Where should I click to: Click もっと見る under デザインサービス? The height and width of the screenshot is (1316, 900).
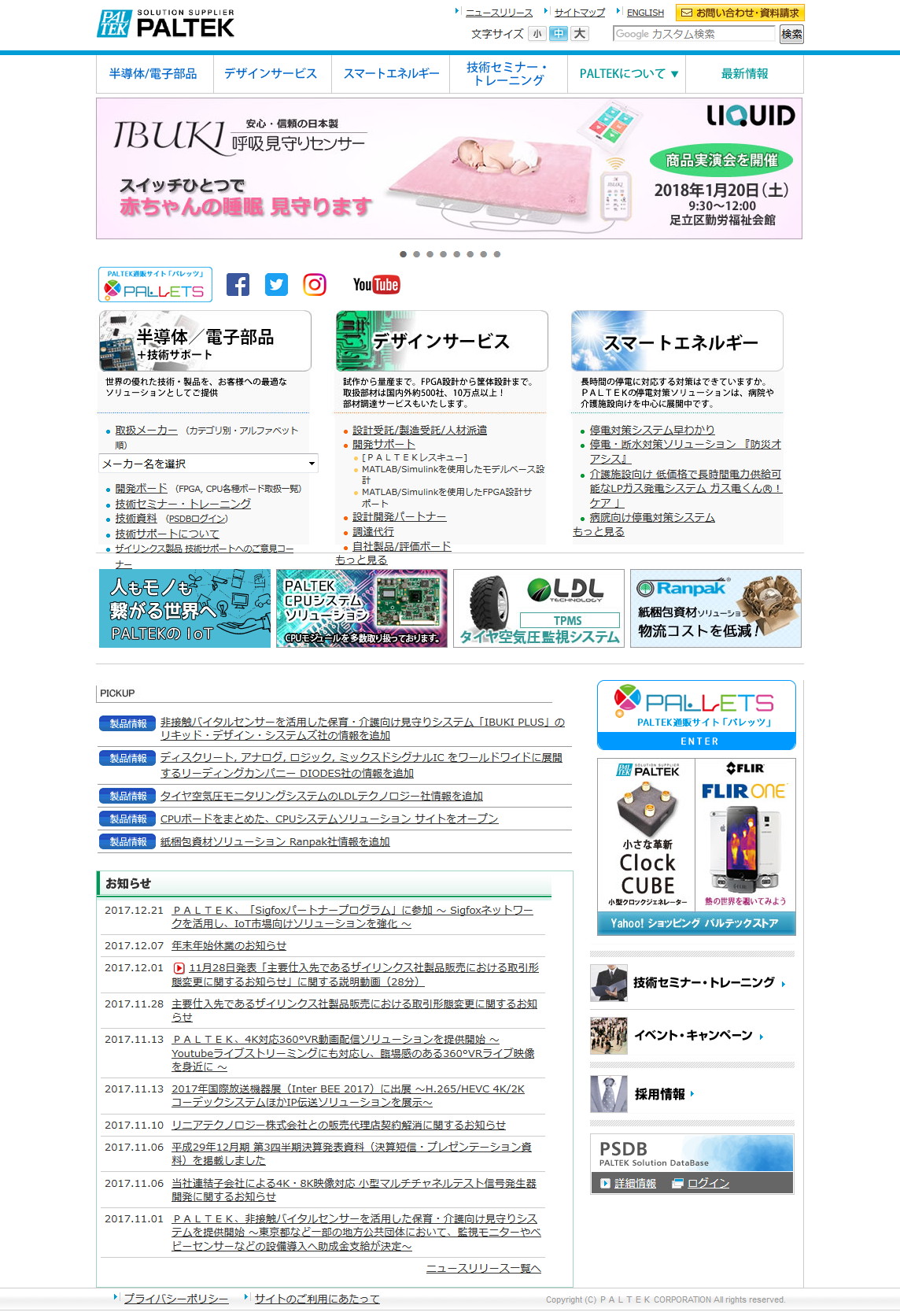click(361, 560)
